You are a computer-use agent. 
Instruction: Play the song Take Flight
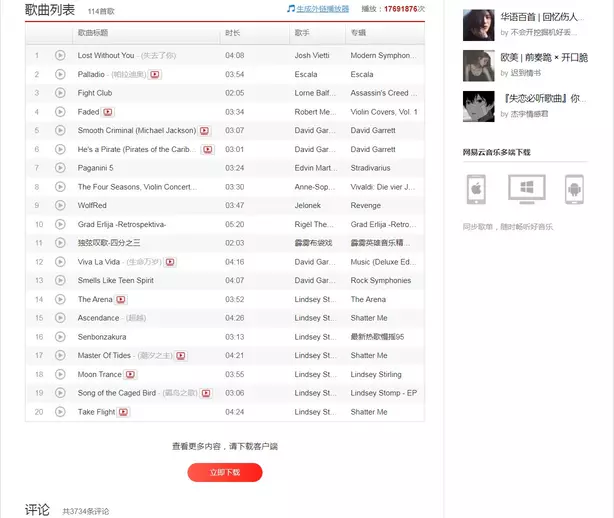coord(60,412)
